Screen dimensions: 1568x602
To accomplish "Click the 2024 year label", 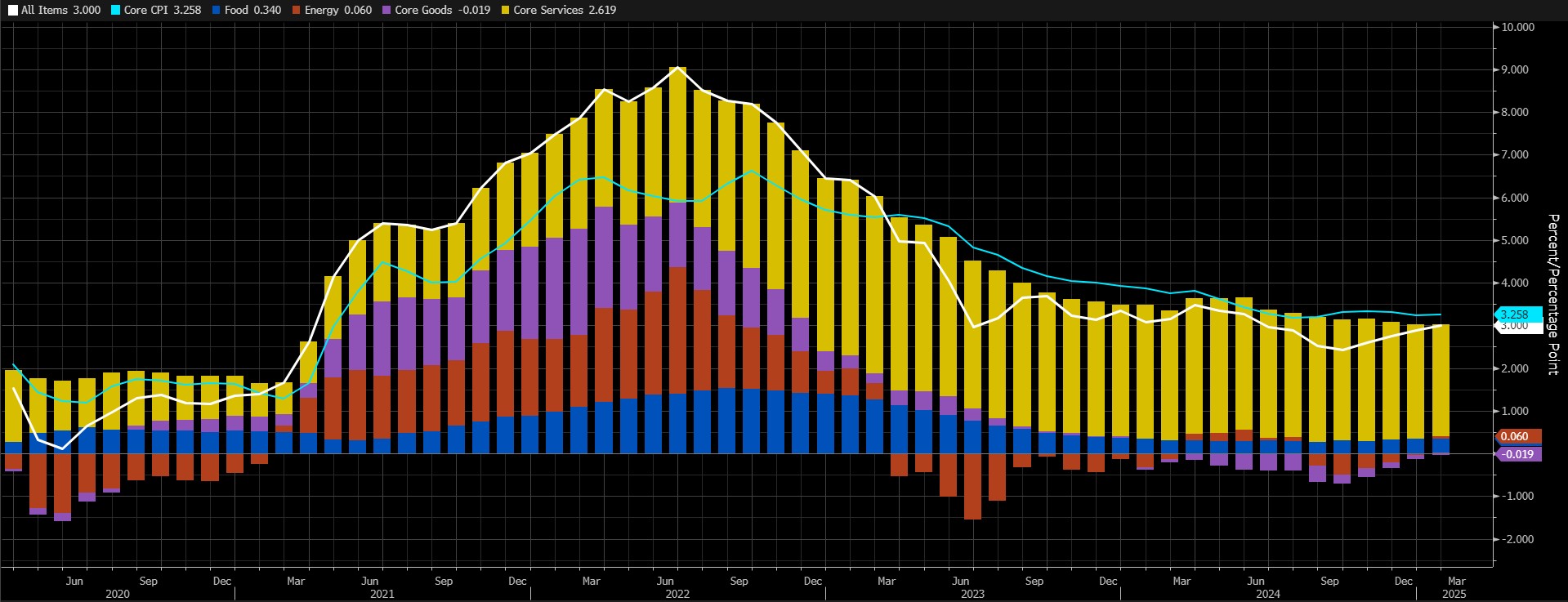I will (x=1268, y=594).
